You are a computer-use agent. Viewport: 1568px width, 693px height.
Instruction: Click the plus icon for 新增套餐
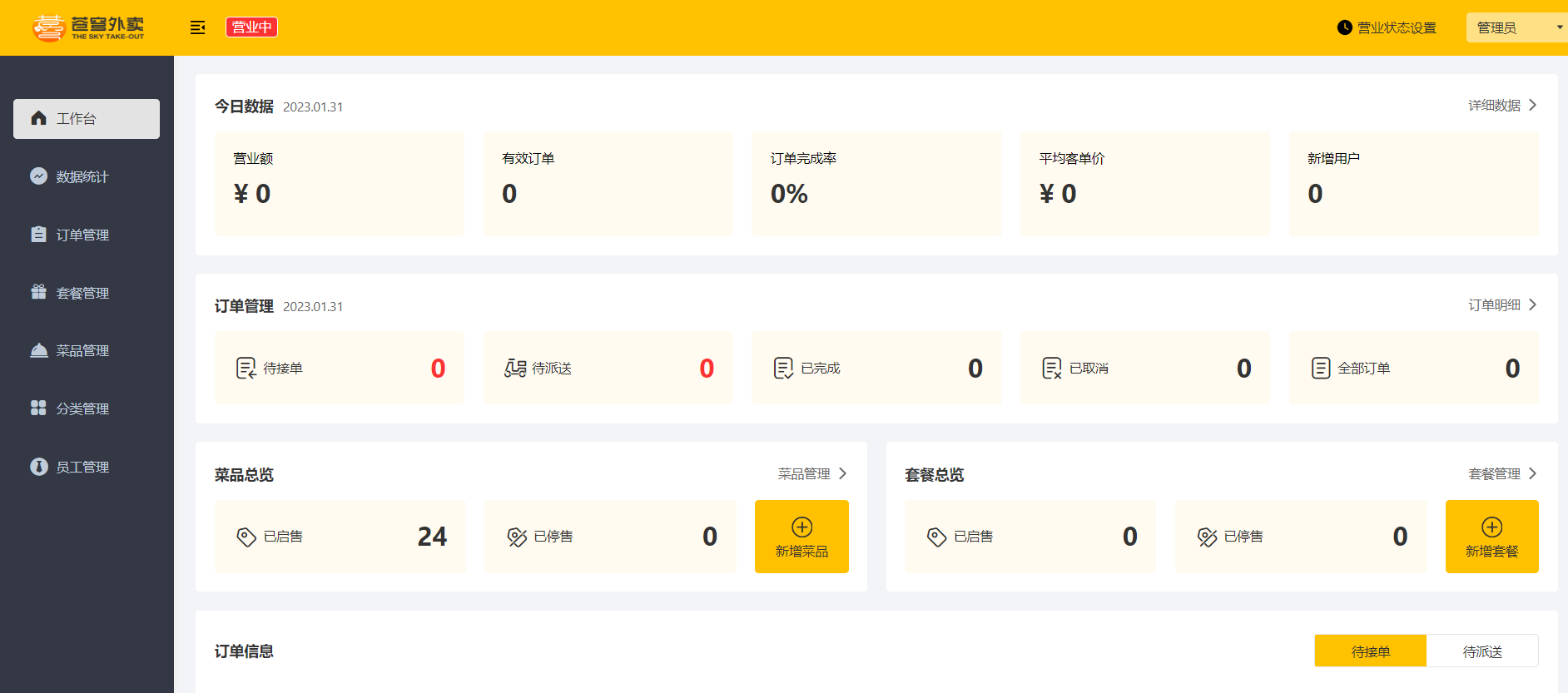point(1491,527)
